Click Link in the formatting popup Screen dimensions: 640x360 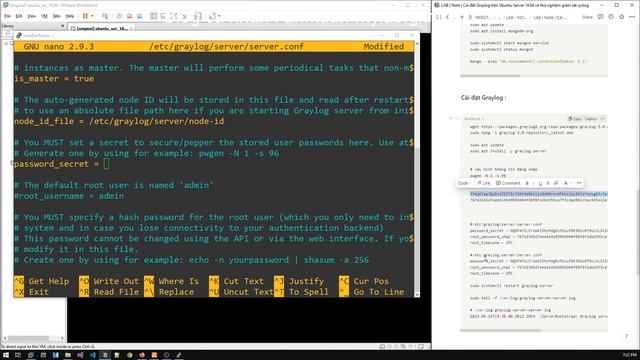click(484, 183)
